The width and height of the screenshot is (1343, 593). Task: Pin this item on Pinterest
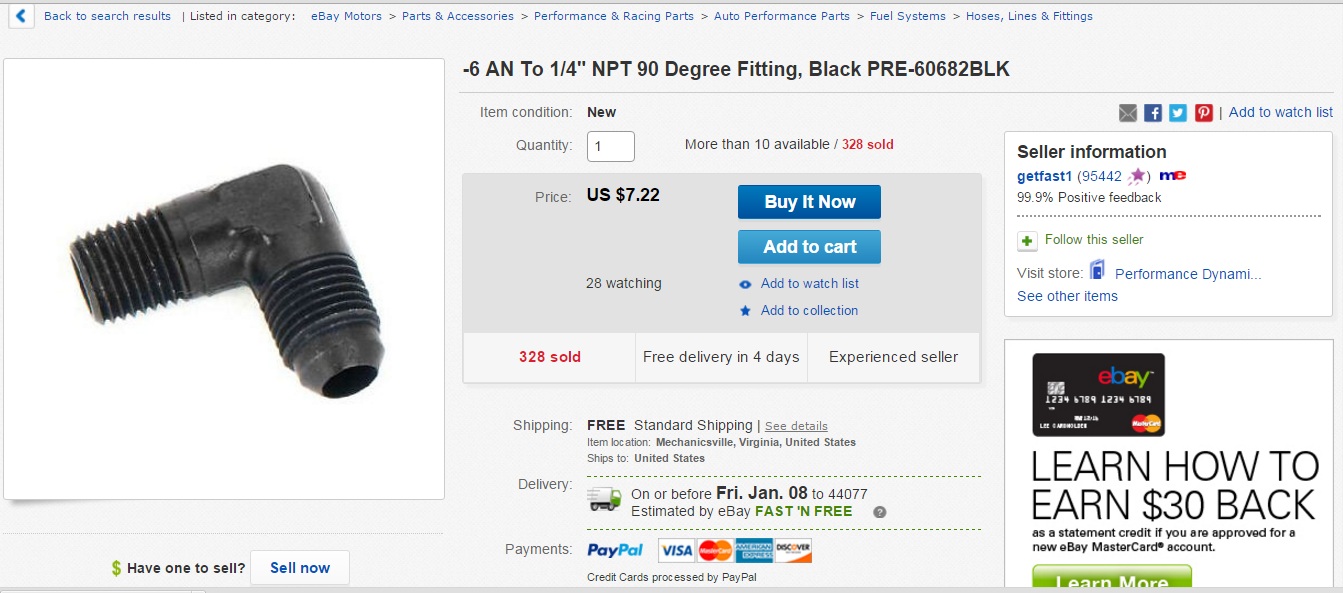(x=1203, y=113)
